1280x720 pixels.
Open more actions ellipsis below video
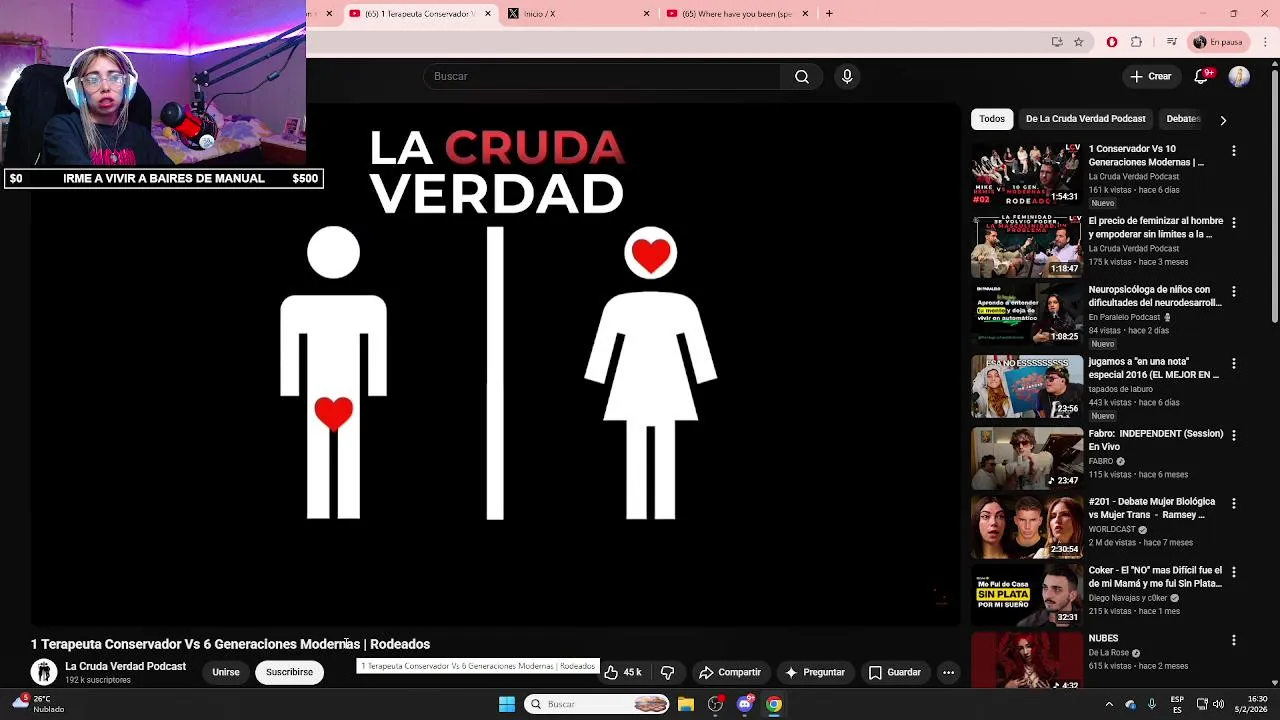pos(948,673)
